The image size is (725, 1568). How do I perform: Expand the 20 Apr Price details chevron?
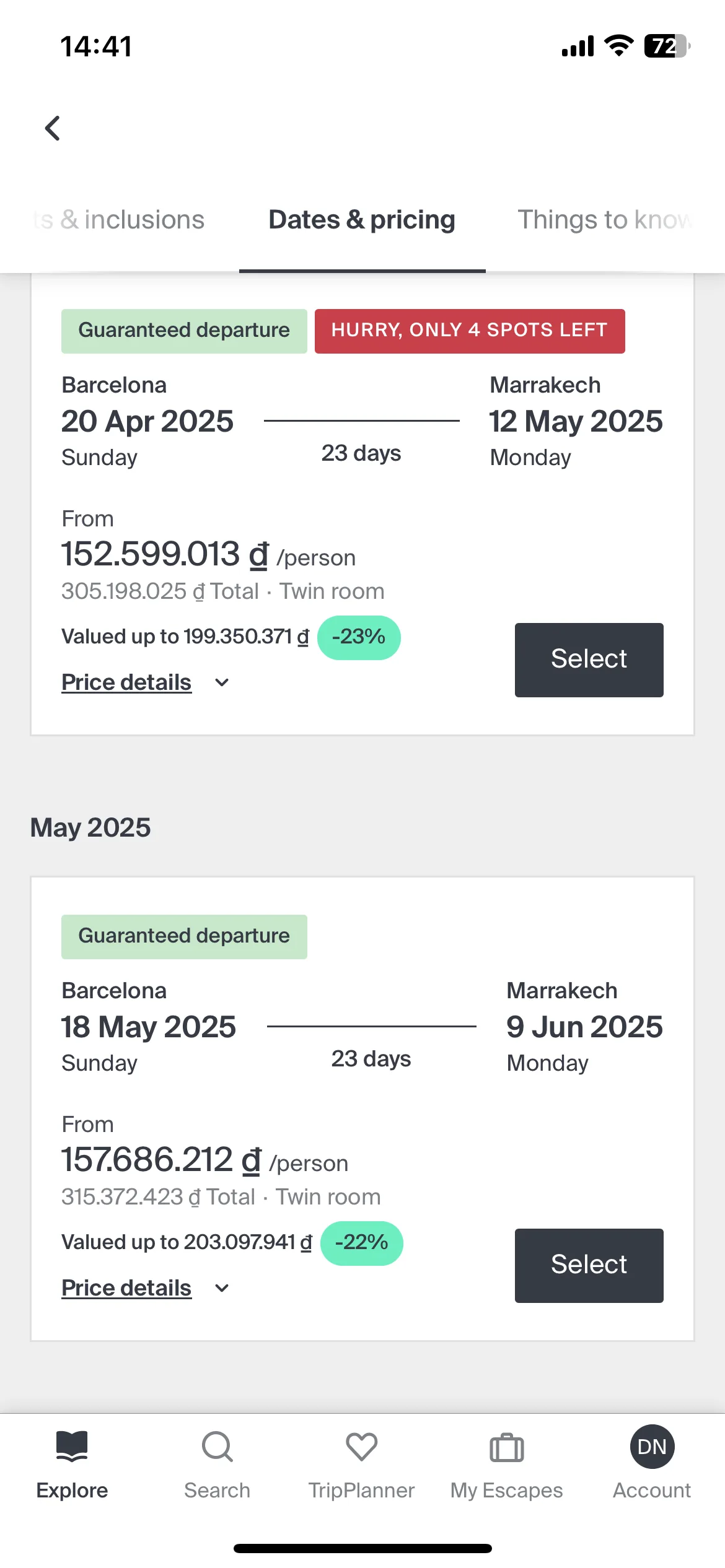click(222, 682)
